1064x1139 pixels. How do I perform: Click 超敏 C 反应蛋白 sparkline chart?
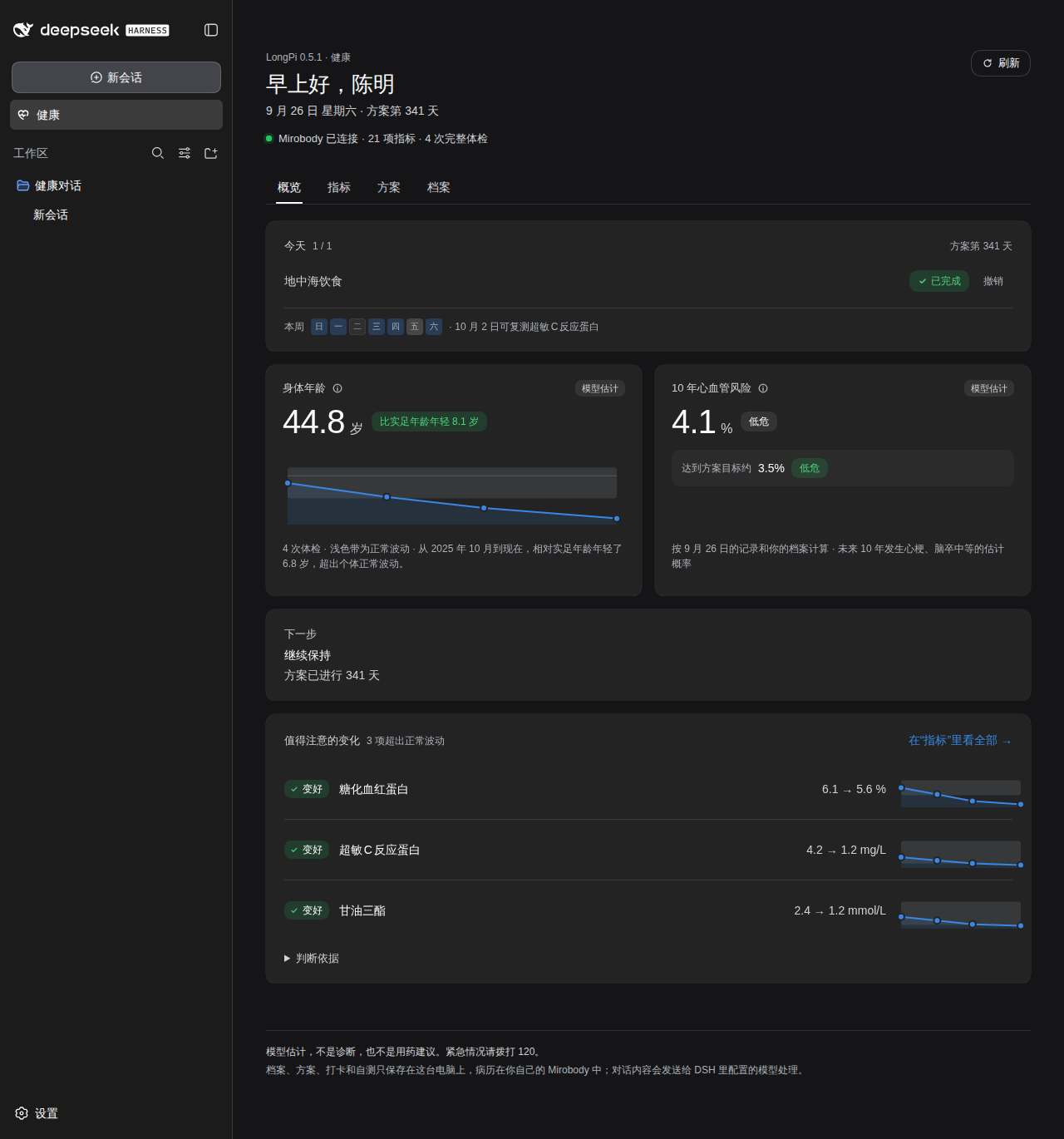tap(961, 855)
